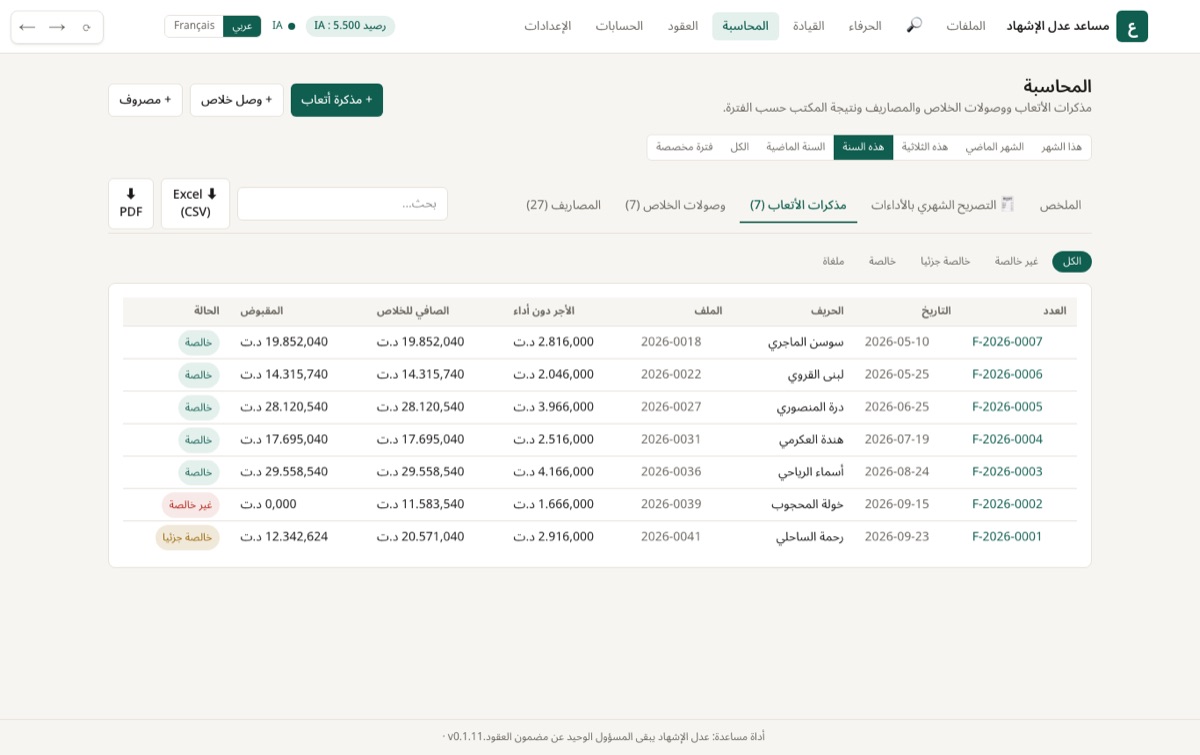Image resolution: width=1200 pixels, height=755 pixels.
Task: Switch to المصاريف (27) tab
Action: pos(564,205)
